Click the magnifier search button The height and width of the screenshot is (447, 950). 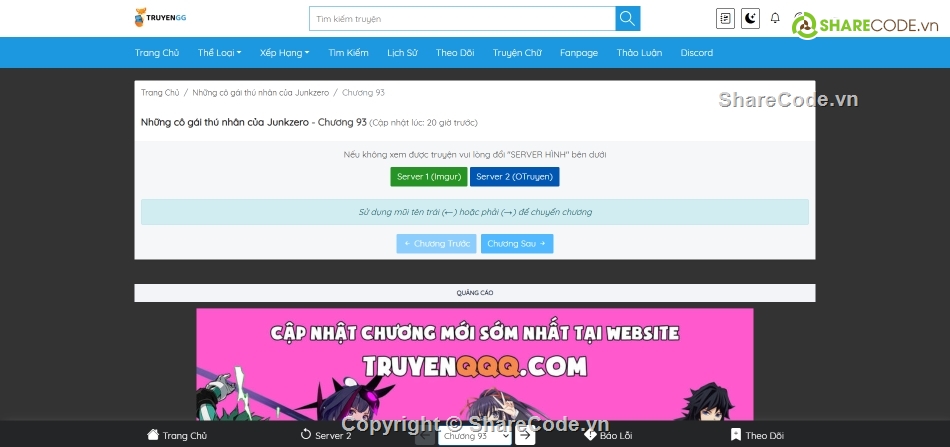tap(627, 18)
